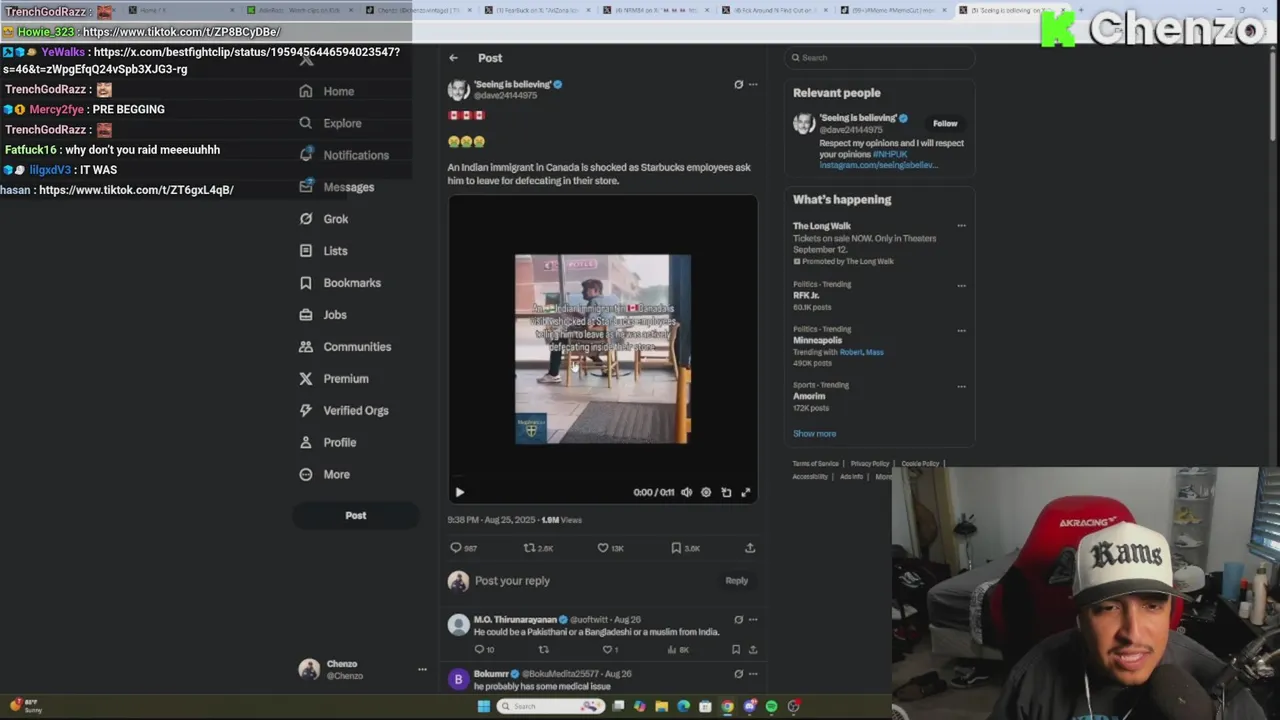Open video settings gear icon
The height and width of the screenshot is (720, 1280).
pos(706,492)
